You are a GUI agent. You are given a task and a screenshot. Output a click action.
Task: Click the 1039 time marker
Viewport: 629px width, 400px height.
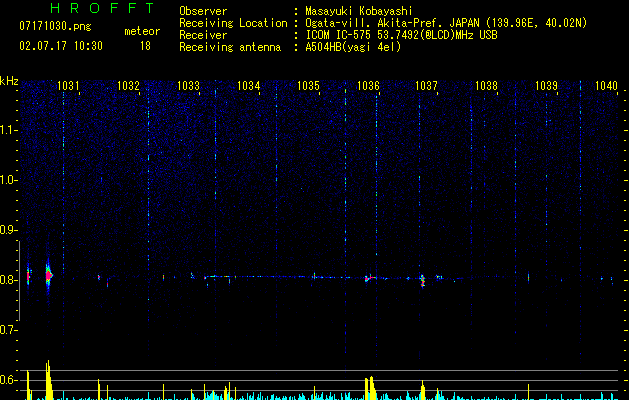546,85
